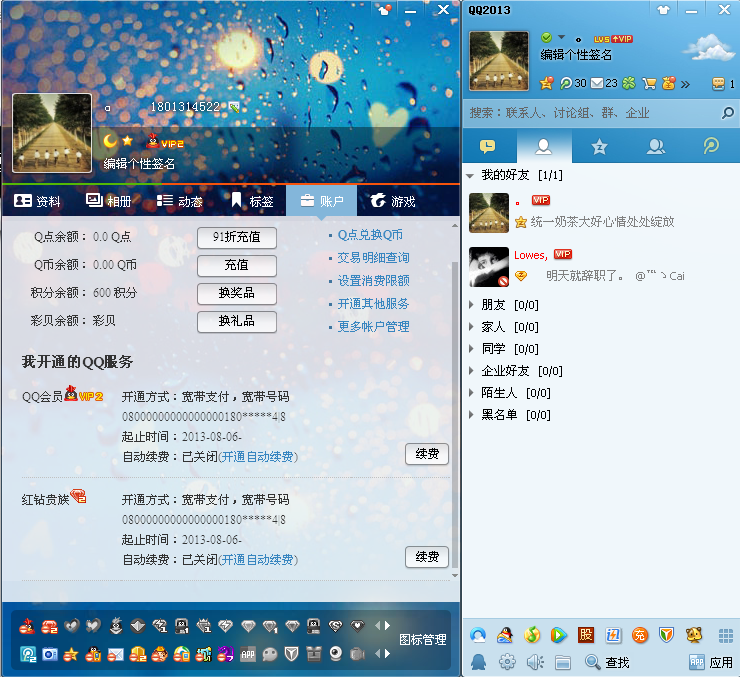Click the webcam icon in profile icon bar
The image size is (740, 677).
tap(336, 654)
